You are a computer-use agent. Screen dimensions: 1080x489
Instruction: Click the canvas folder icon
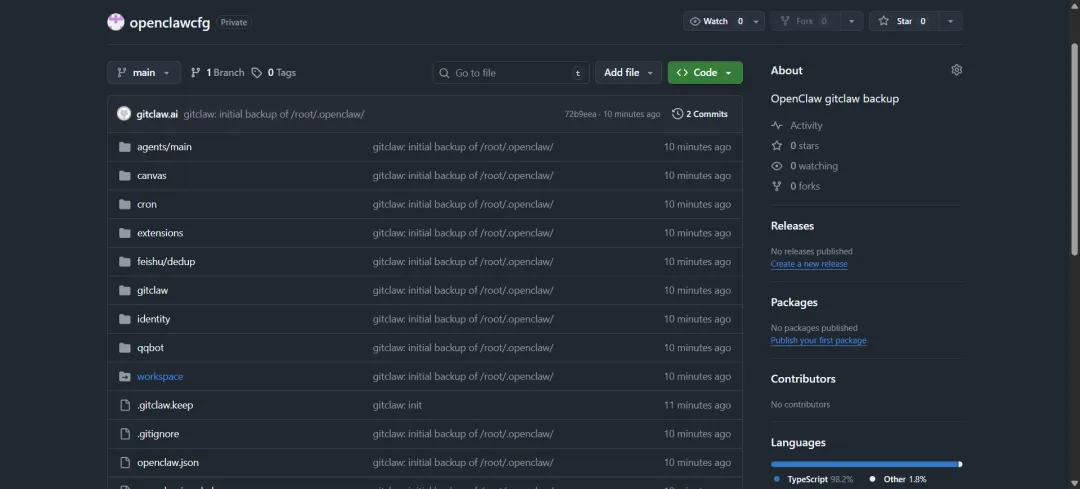[x=125, y=176]
